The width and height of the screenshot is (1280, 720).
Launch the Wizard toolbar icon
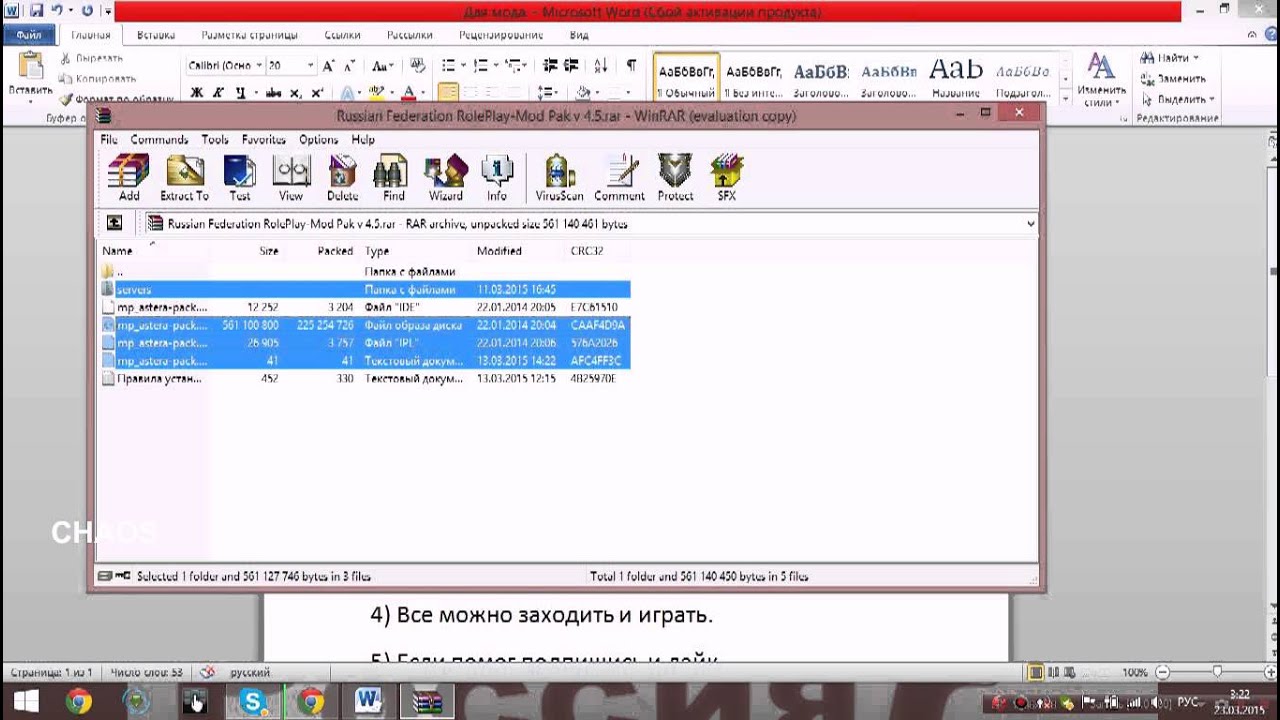click(x=446, y=178)
